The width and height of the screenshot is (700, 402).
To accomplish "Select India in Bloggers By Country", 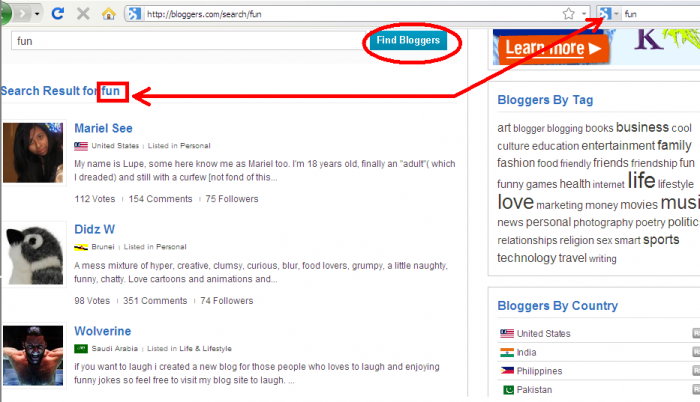I will [x=526, y=352].
